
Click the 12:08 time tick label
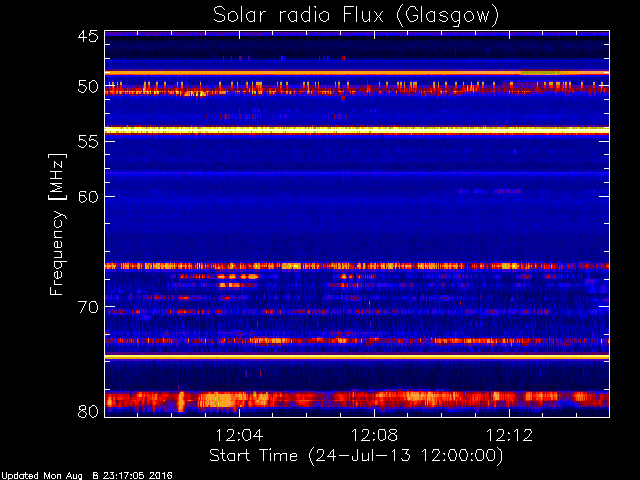(374, 435)
